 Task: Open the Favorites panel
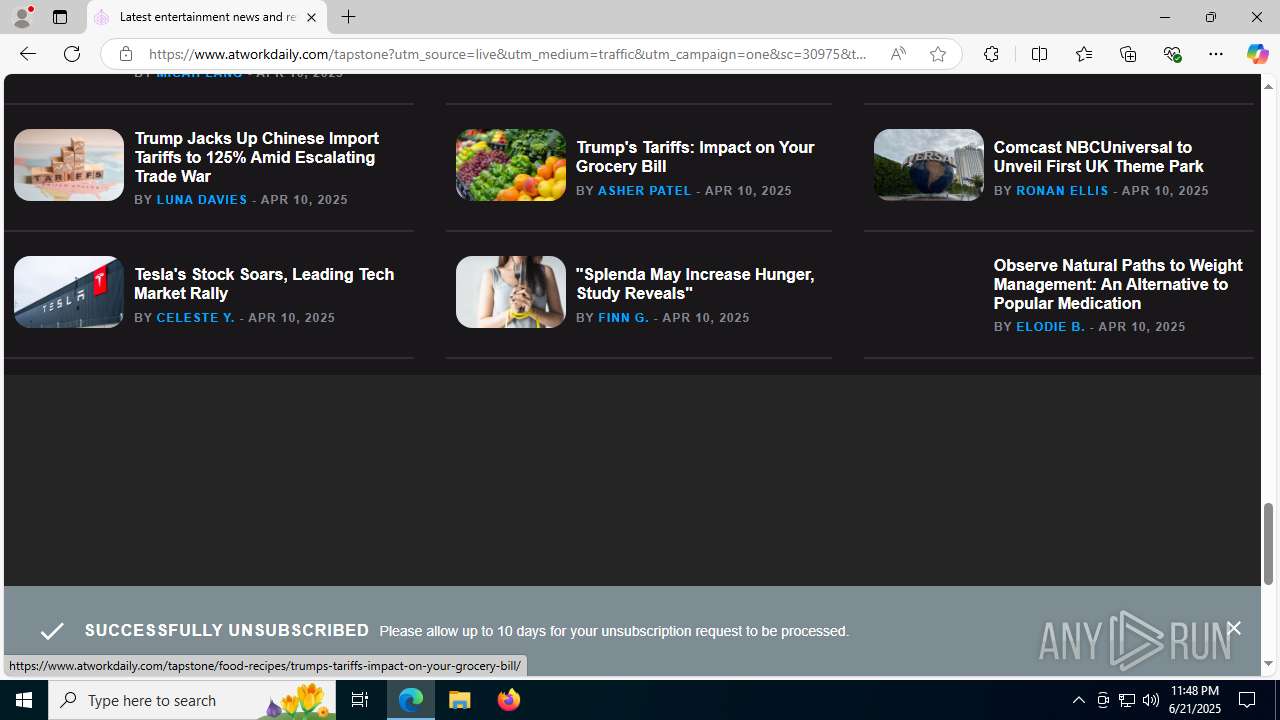[x=1083, y=54]
